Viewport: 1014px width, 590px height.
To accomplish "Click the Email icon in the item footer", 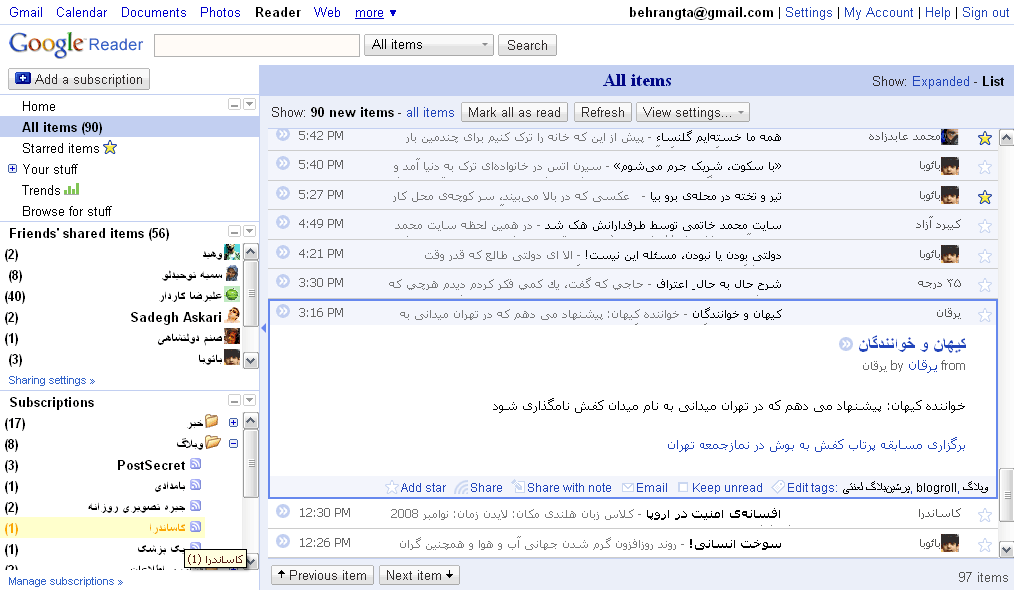I will click(626, 487).
